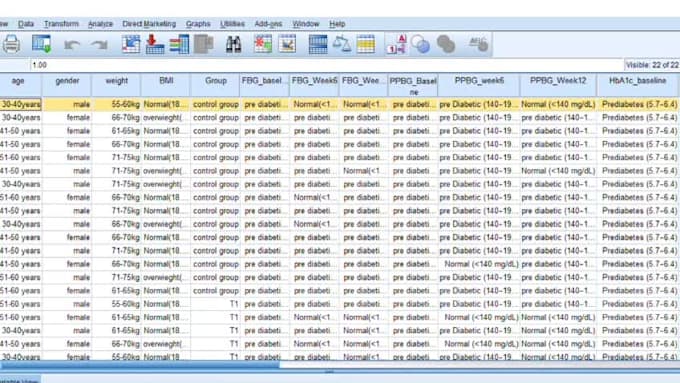
Task: Open the Window menu
Action: [306, 24]
